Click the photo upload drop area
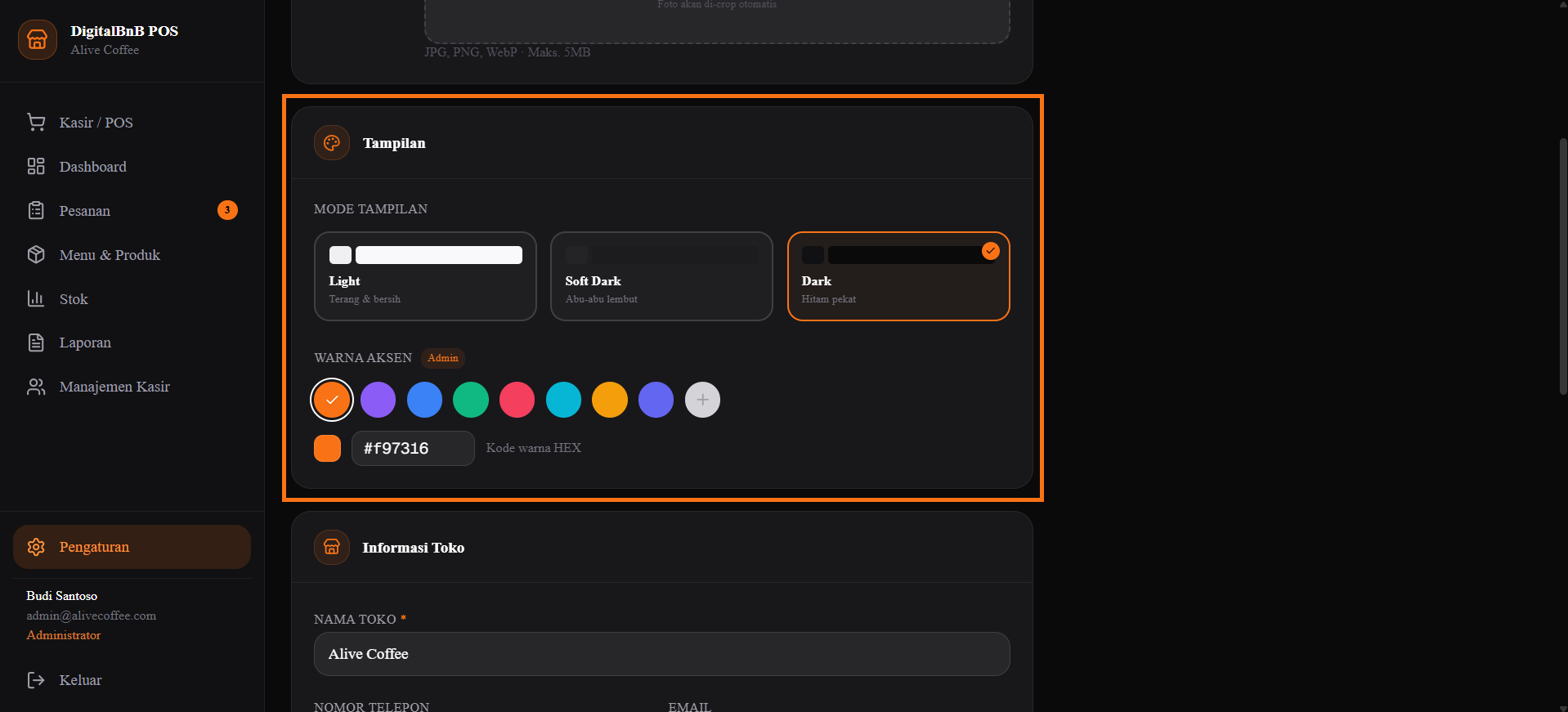The width and height of the screenshot is (1568, 712). tap(717, 21)
